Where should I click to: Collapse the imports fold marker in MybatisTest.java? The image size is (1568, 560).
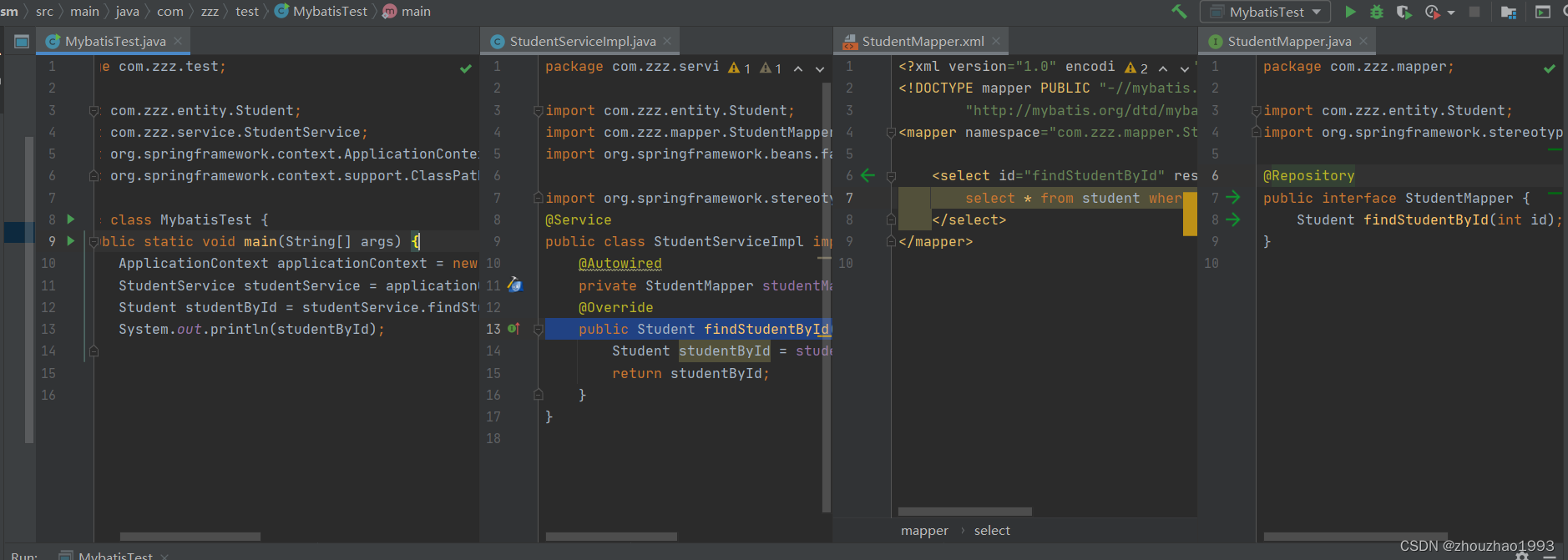(x=94, y=111)
